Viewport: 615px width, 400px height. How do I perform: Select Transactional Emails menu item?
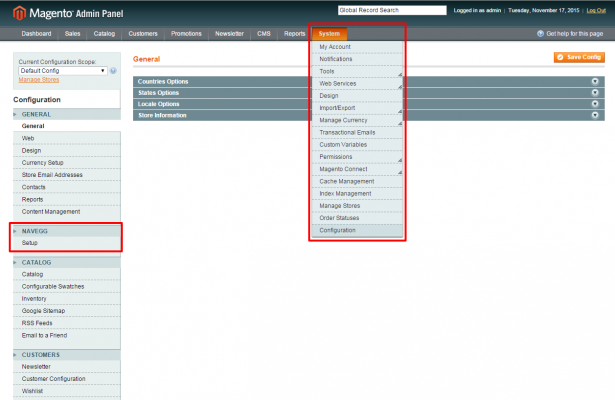click(357, 133)
